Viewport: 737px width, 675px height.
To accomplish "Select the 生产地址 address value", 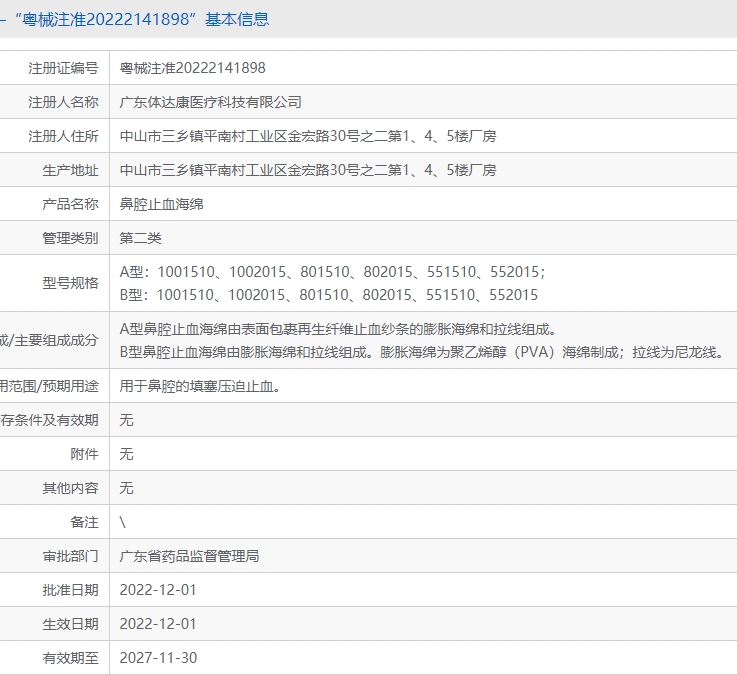I will tap(308, 170).
